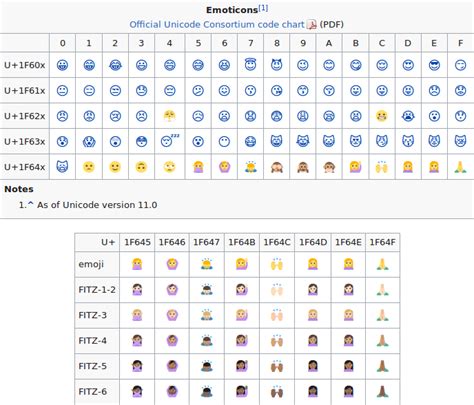The width and height of the screenshot is (474, 405).
Task: Click the FITZ-5 raising hand emoji under 1F64B
Action: [x=242, y=366]
